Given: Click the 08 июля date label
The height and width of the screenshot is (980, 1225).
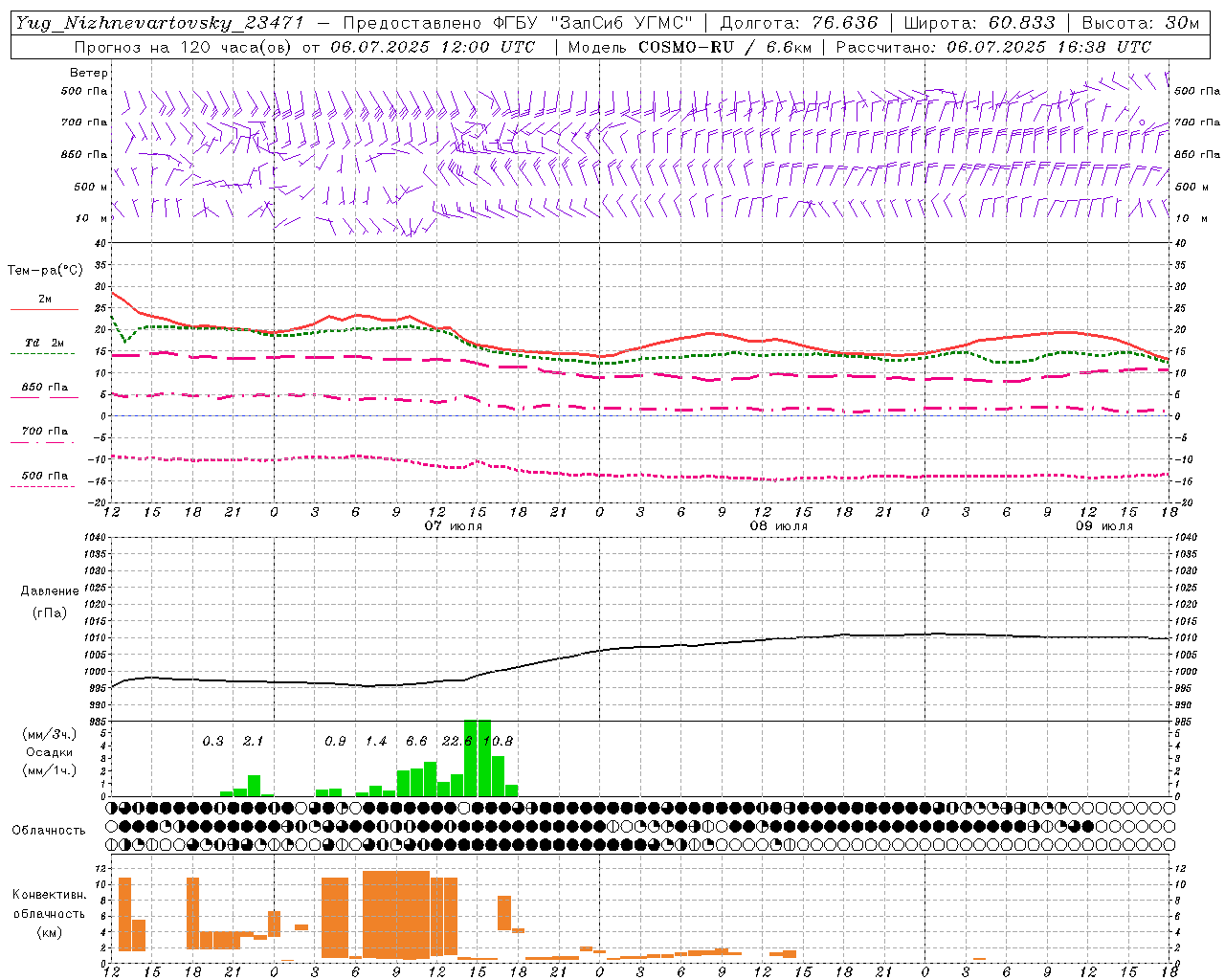Looking at the screenshot, I should tap(778, 526).
